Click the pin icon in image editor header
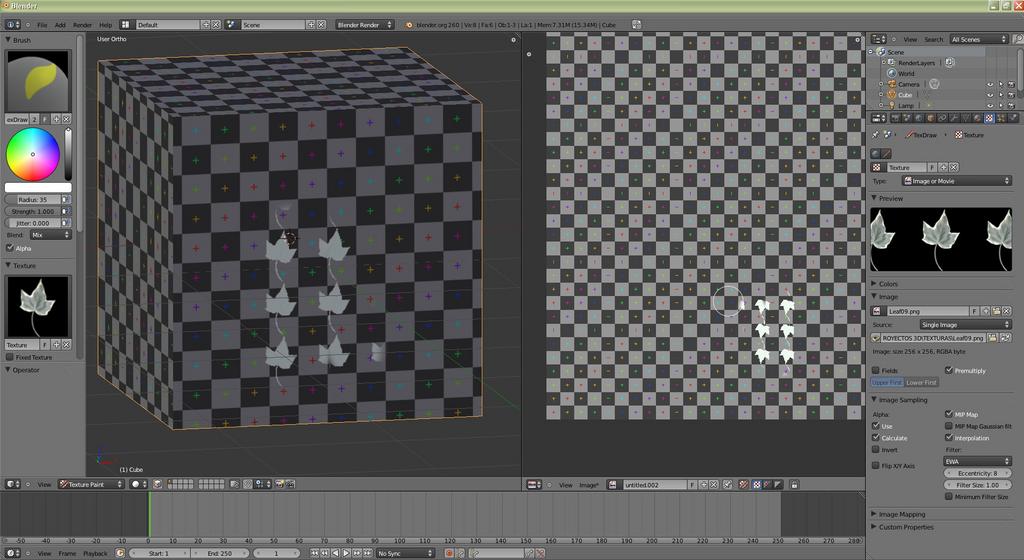The height and width of the screenshot is (560, 1024). point(727,484)
